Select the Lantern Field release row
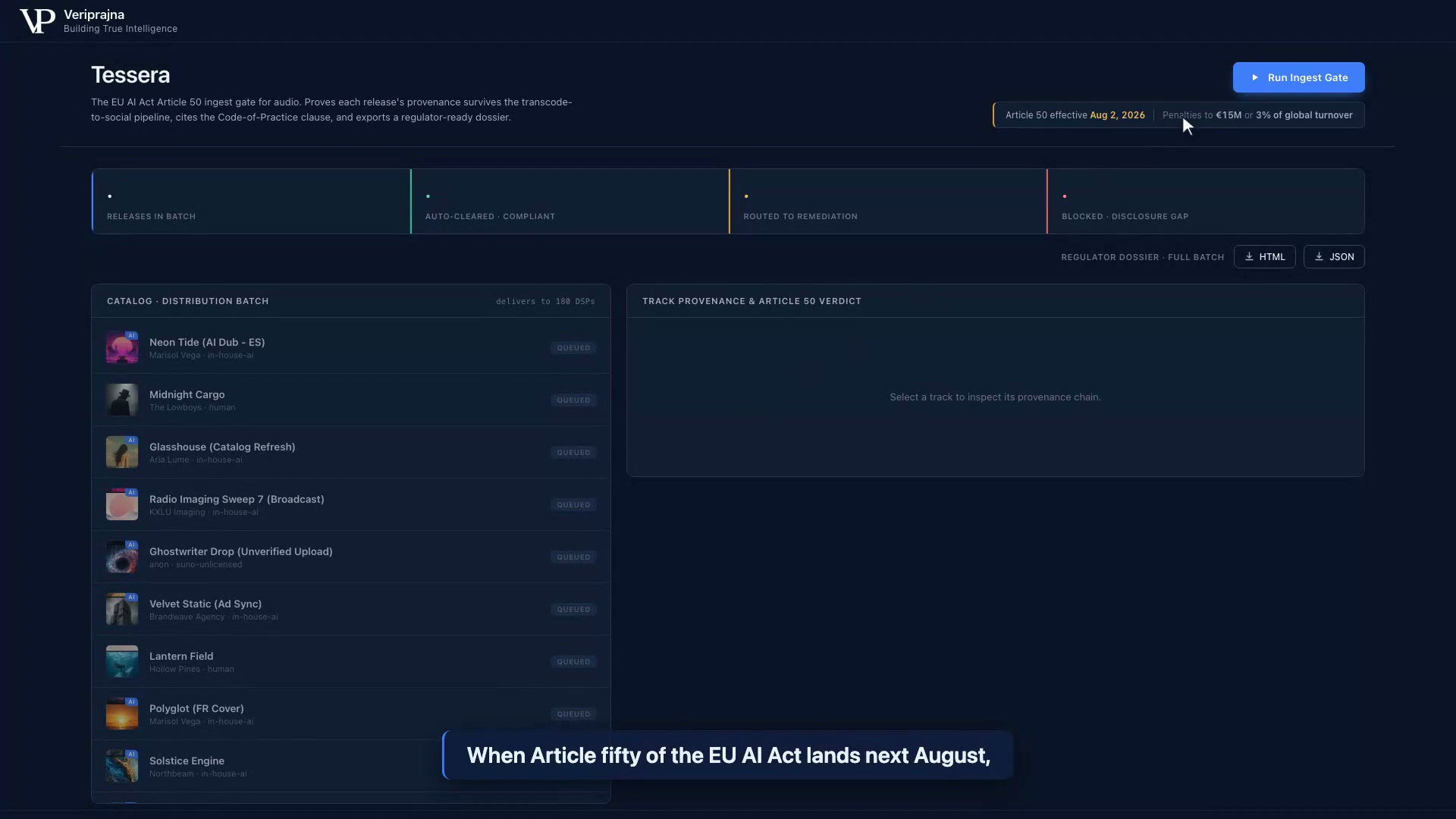Image resolution: width=1456 pixels, height=819 pixels. [x=351, y=661]
